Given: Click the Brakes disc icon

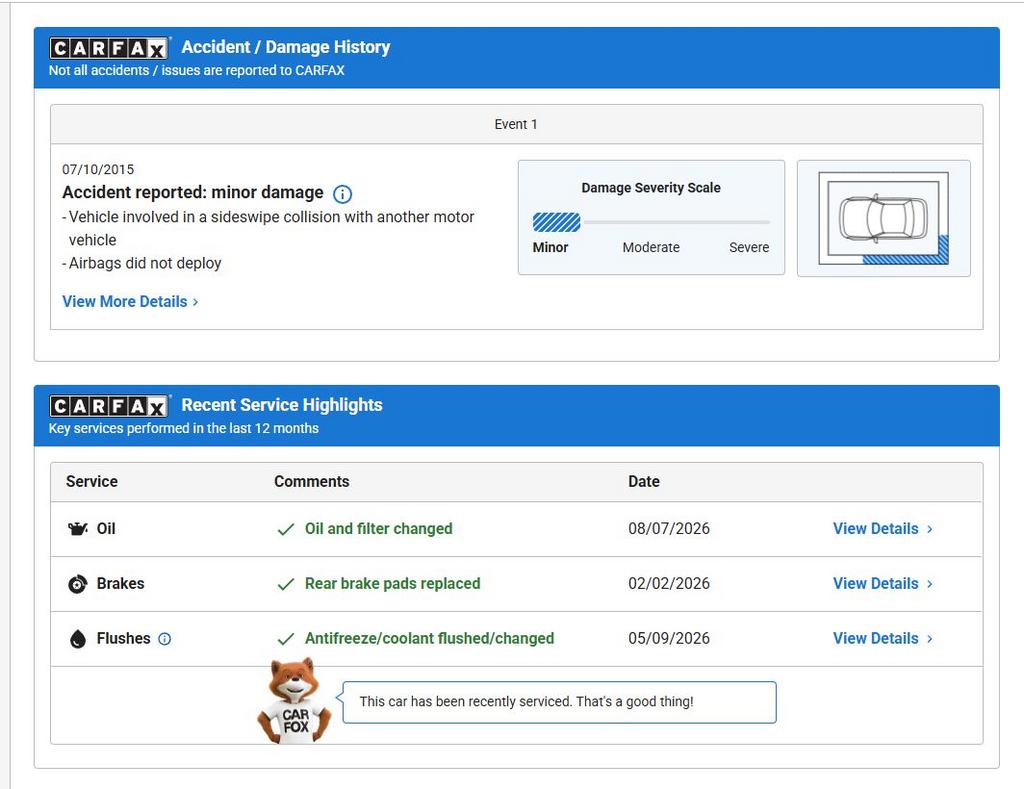Looking at the screenshot, I should [78, 583].
